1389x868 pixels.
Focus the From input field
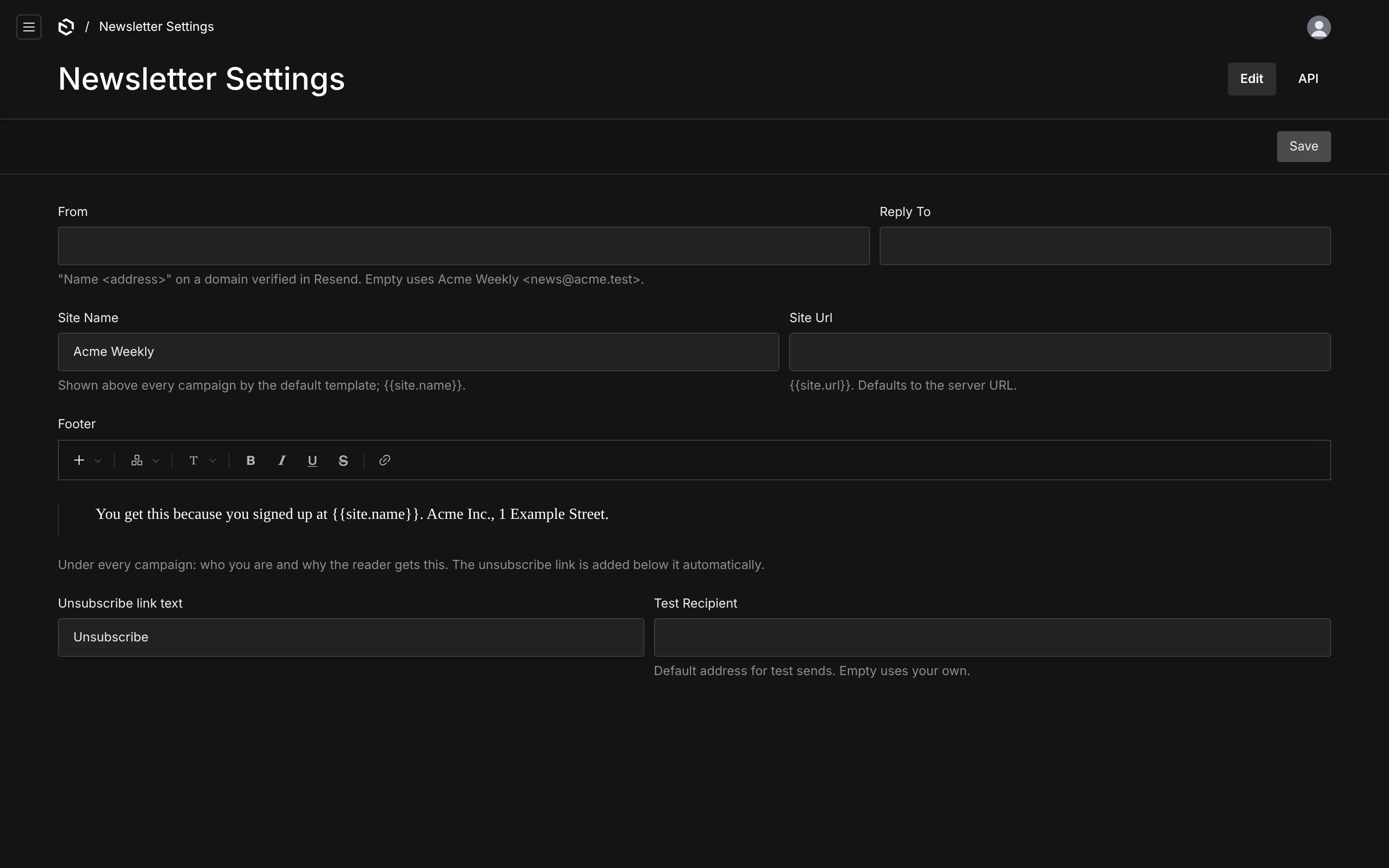pos(464,246)
